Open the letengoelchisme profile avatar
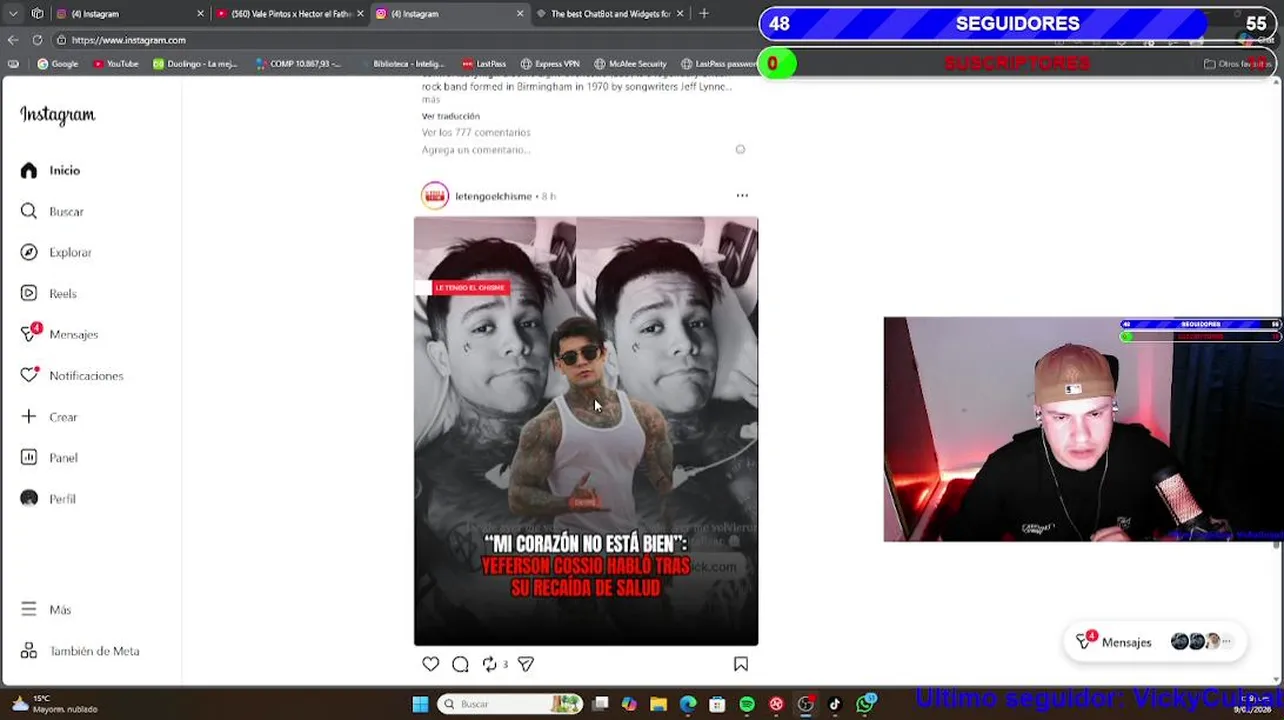The image size is (1284, 720). [435, 196]
